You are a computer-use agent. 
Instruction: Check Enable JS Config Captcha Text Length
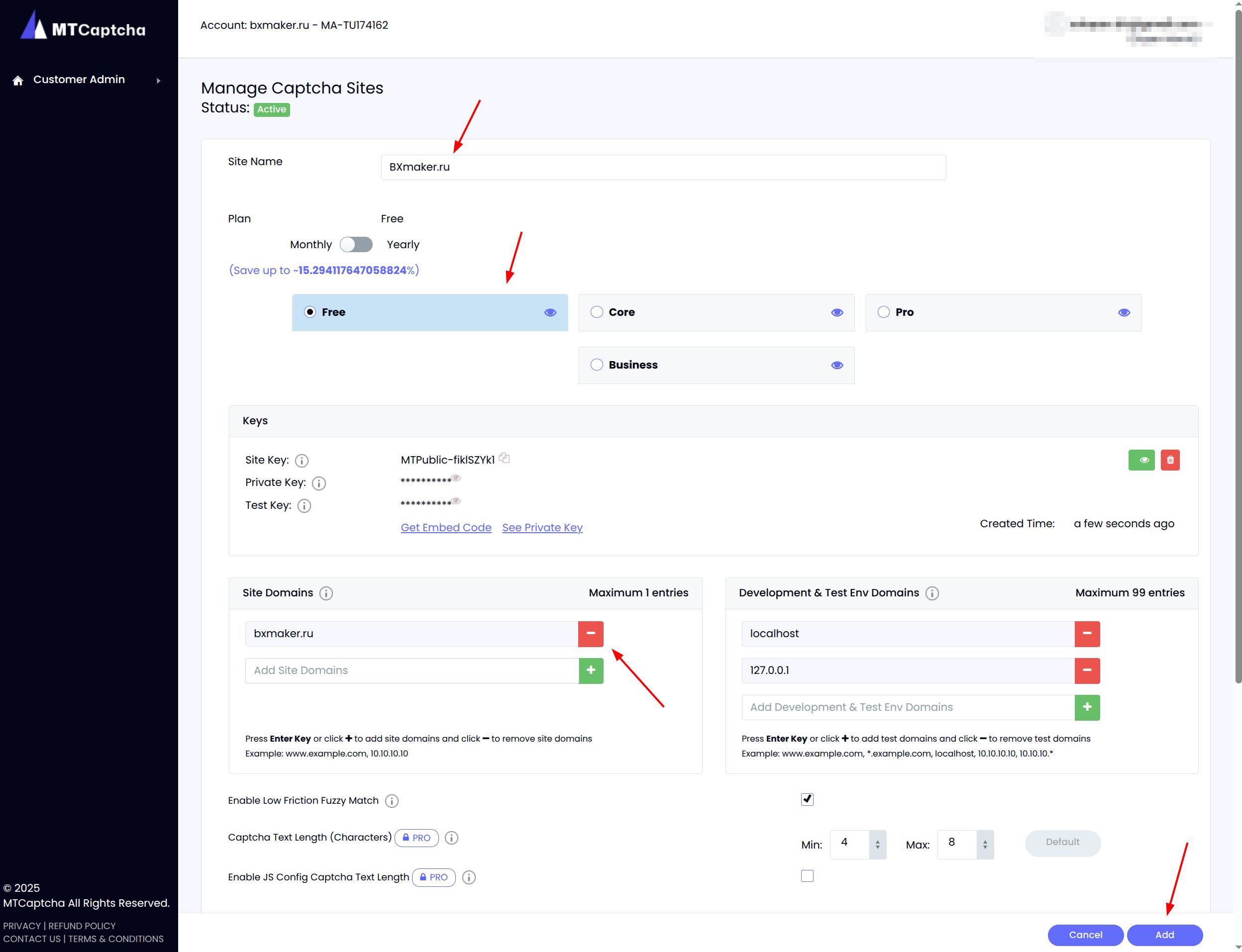click(x=807, y=876)
